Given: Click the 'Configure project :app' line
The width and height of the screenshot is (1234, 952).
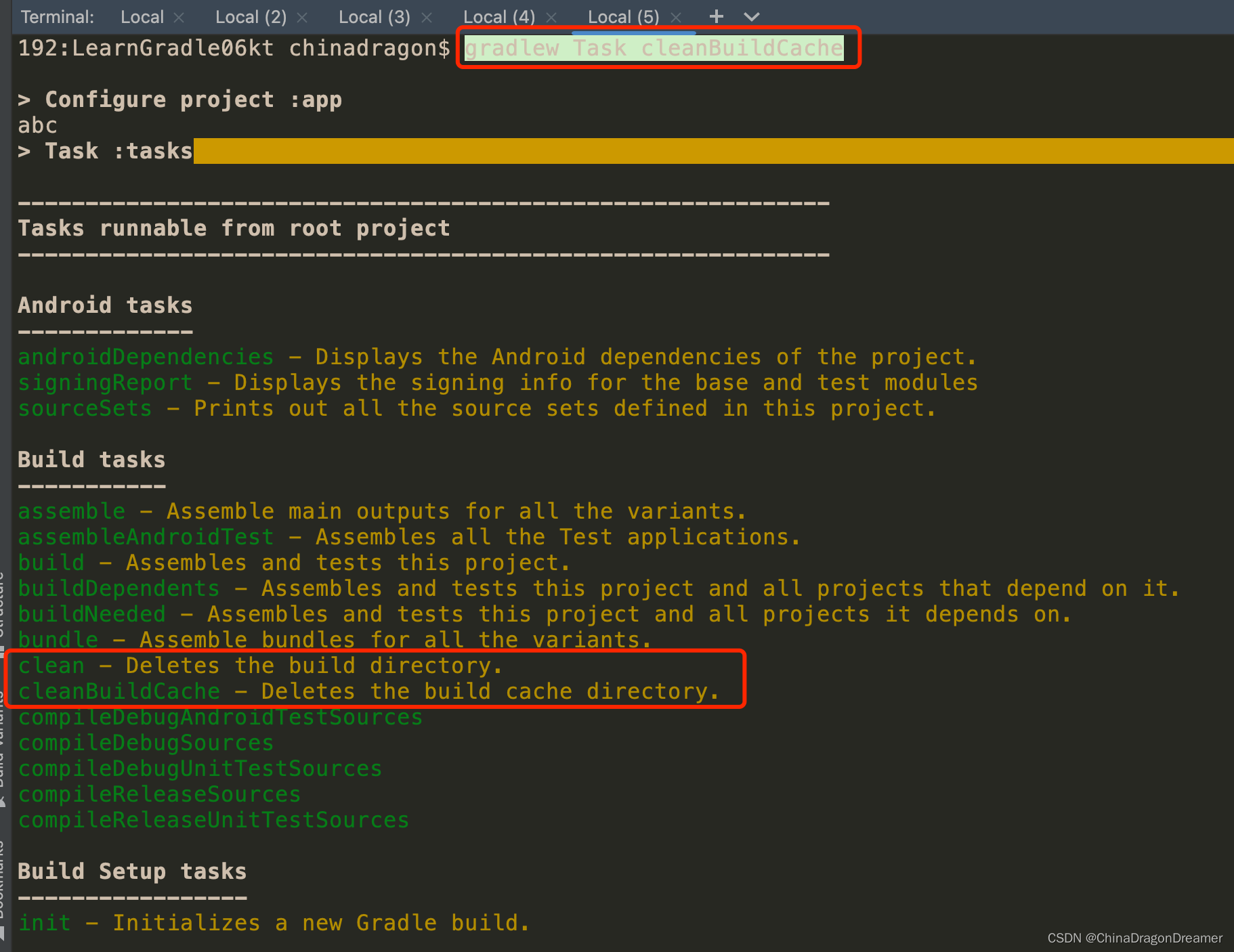Looking at the screenshot, I should pos(179,100).
